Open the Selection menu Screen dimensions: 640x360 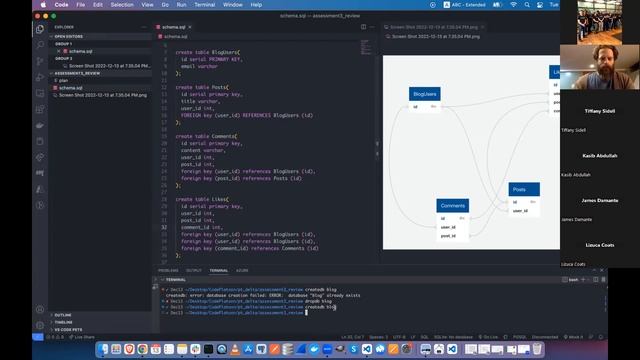click(122, 5)
